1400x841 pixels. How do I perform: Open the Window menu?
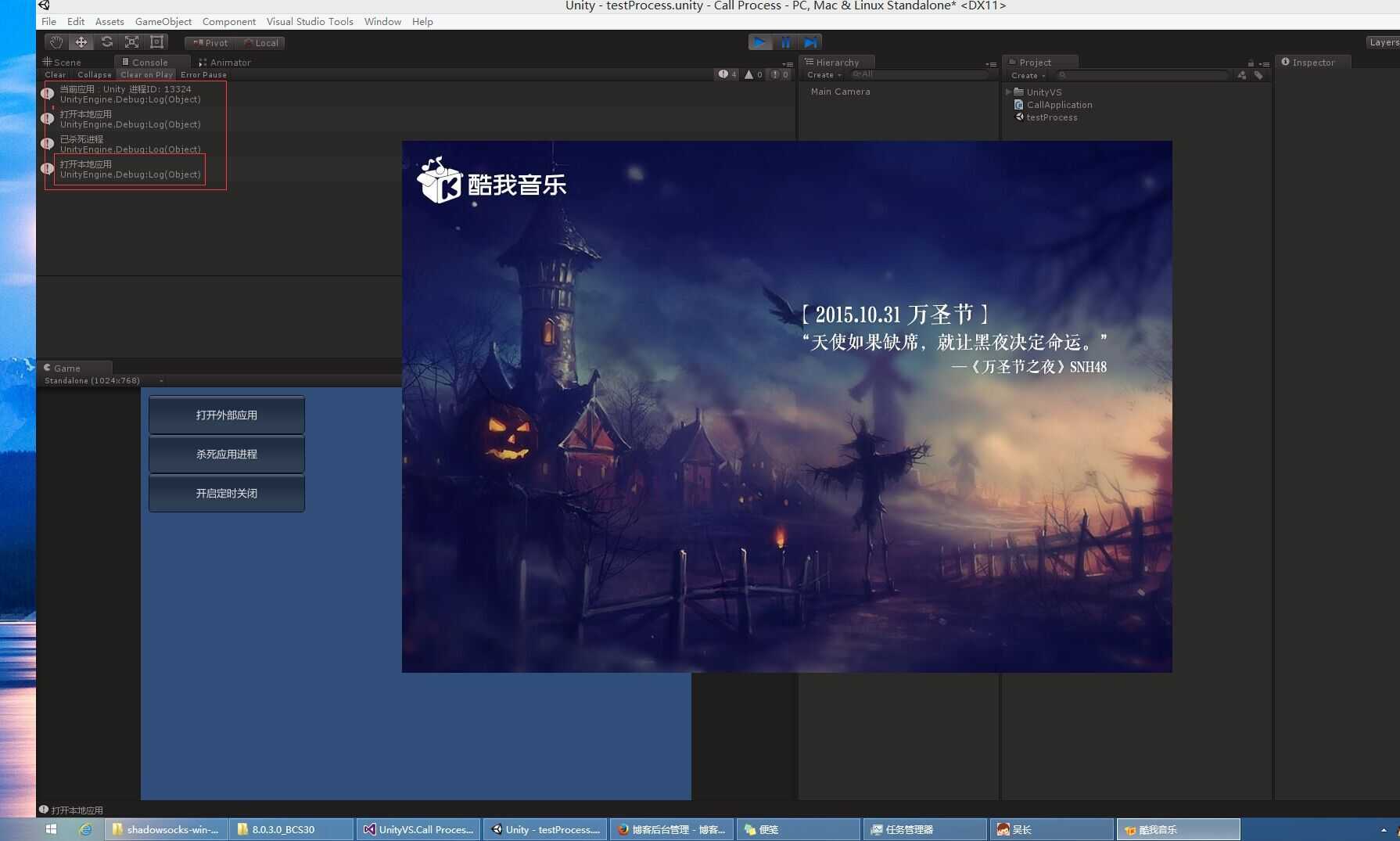pos(382,22)
